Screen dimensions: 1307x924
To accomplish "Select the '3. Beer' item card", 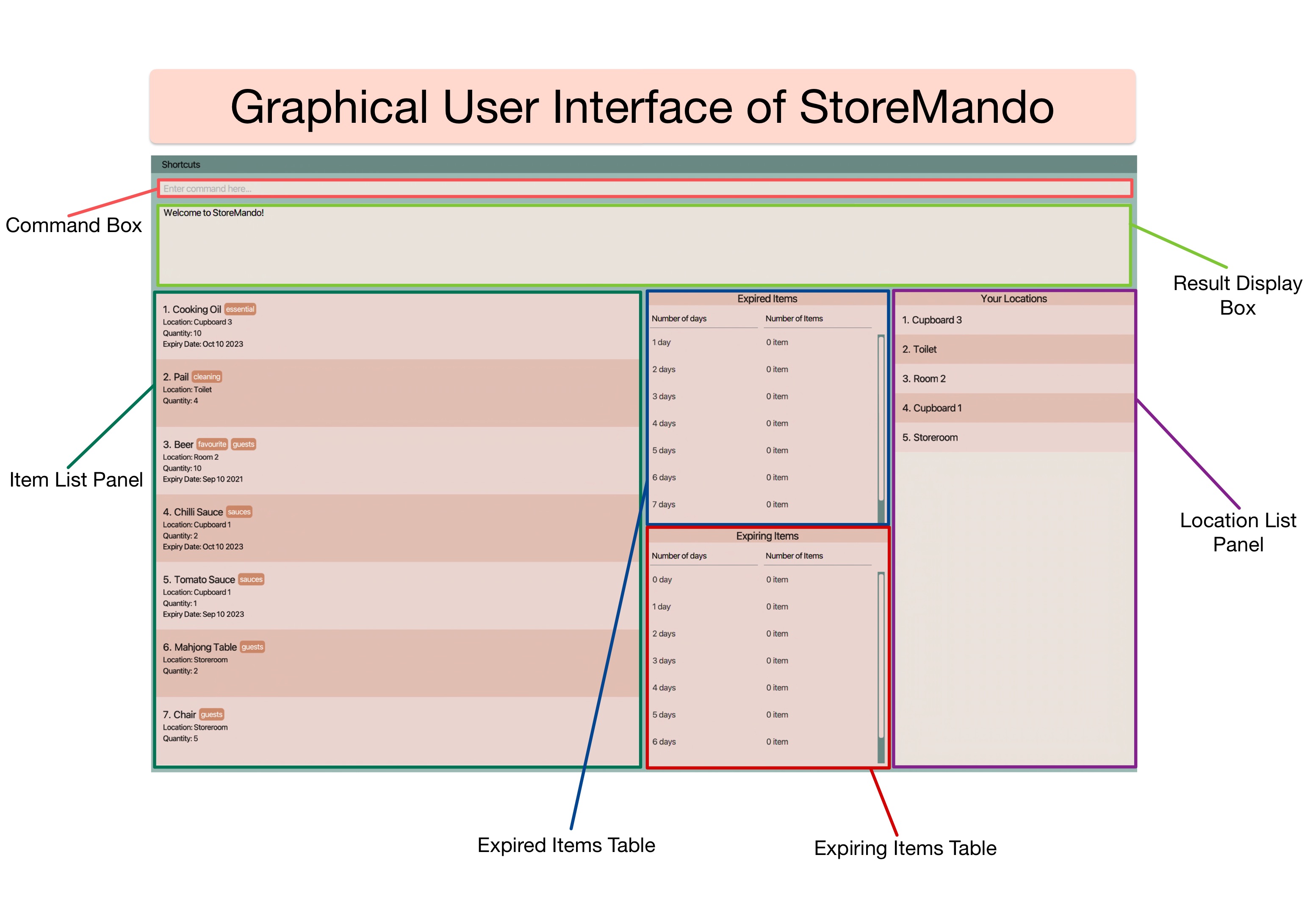I will [398, 461].
